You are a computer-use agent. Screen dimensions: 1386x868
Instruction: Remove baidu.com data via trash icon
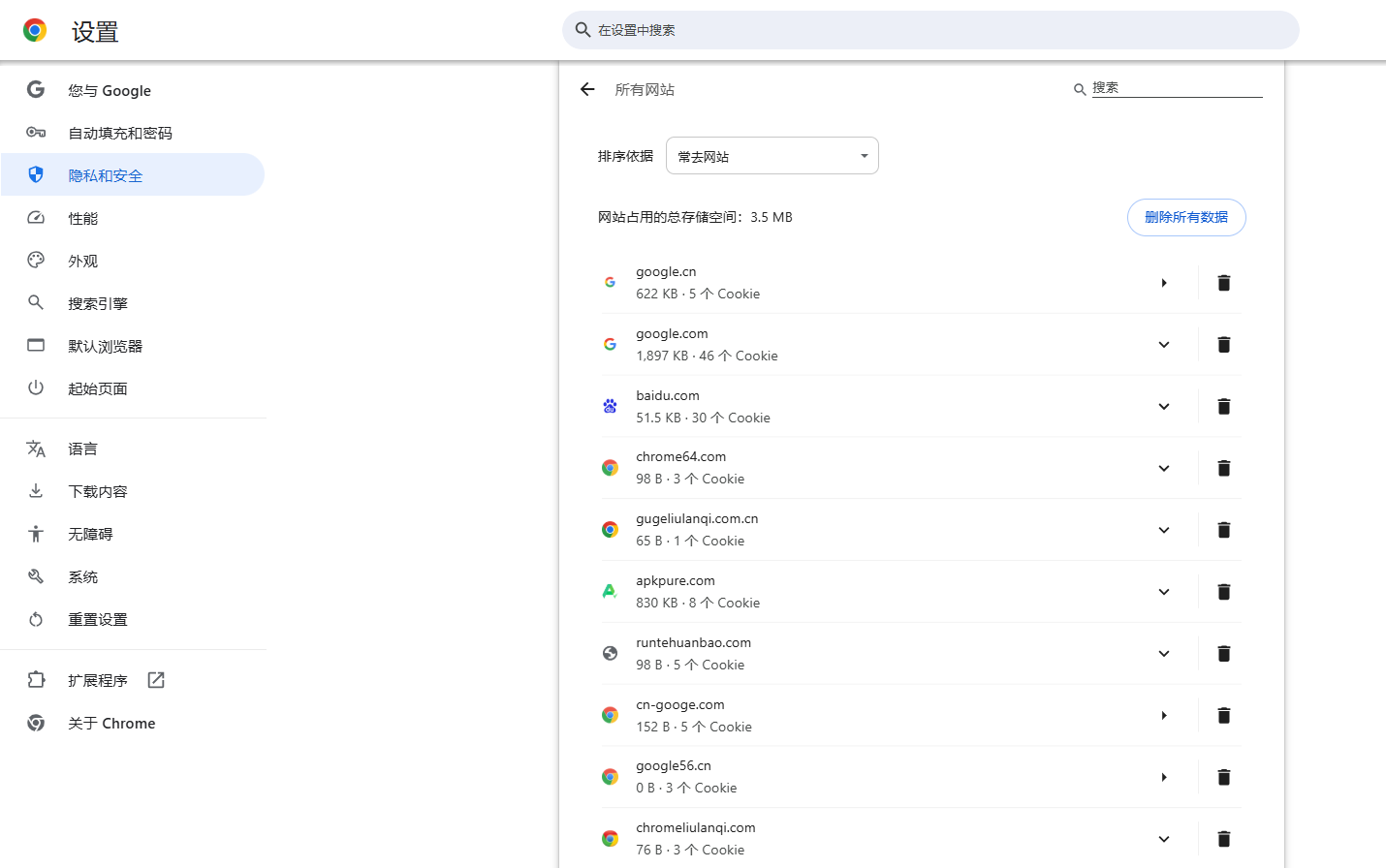pos(1223,407)
